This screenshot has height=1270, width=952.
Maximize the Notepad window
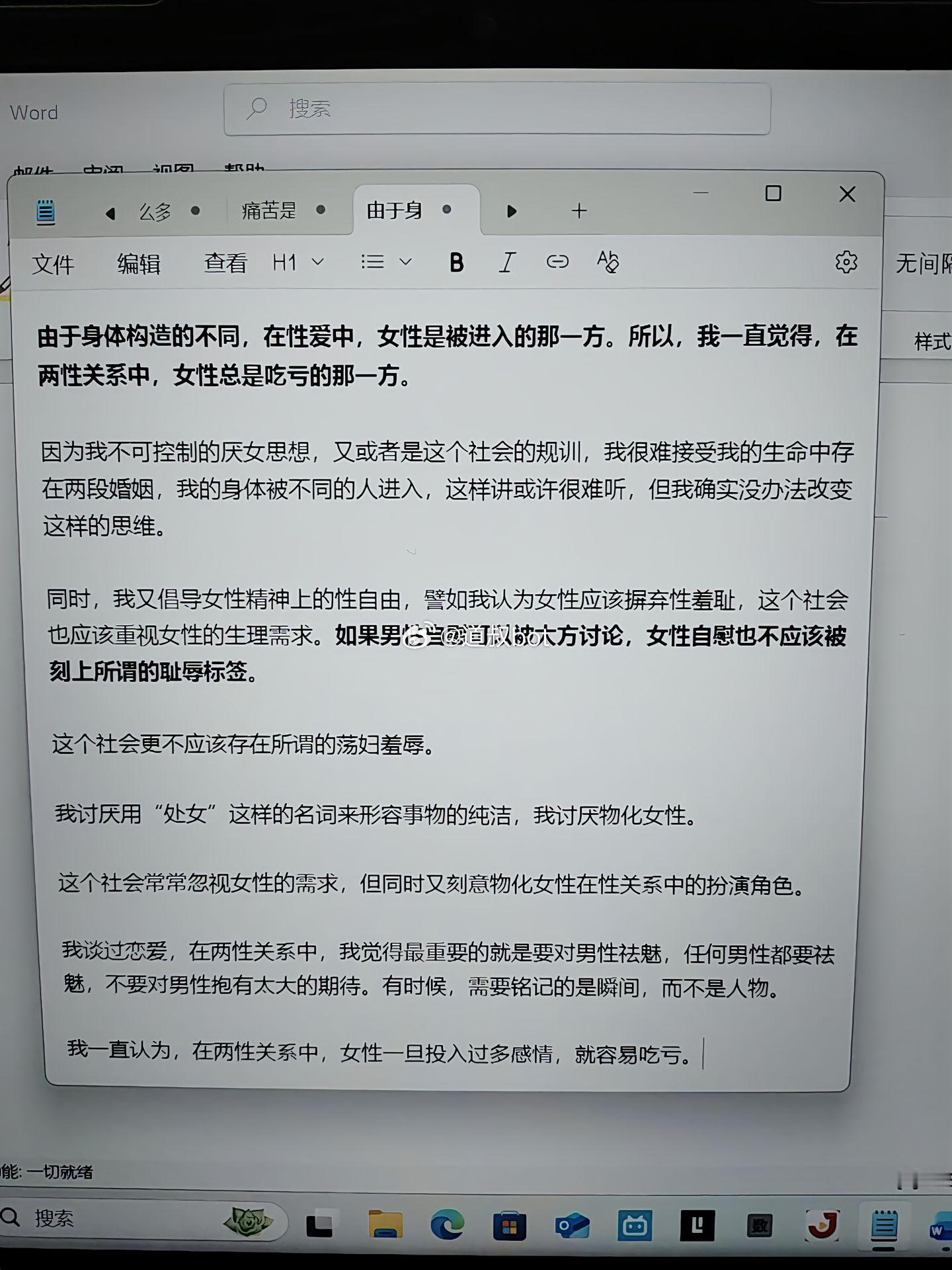773,194
